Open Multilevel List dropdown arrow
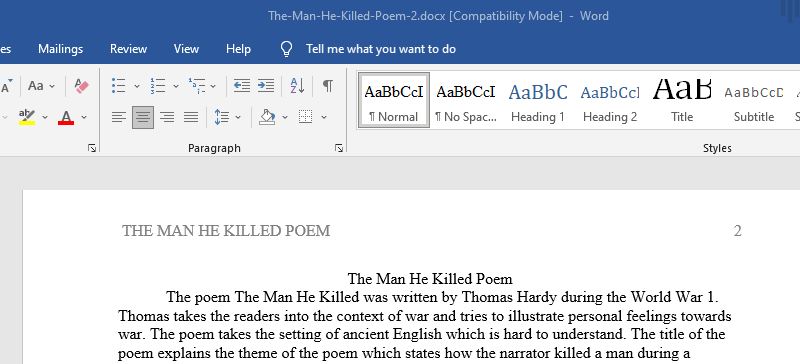The width and height of the screenshot is (800, 364). pos(213,86)
